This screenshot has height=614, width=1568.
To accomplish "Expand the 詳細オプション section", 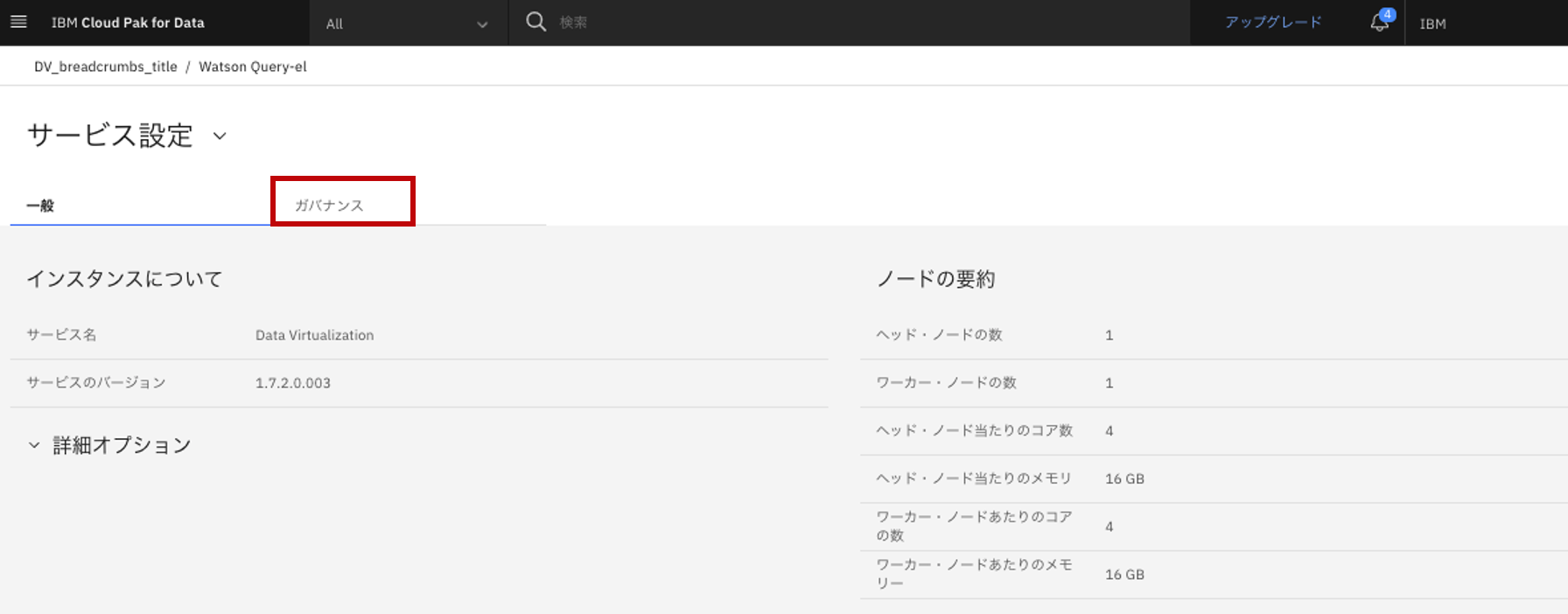I will click(x=109, y=445).
